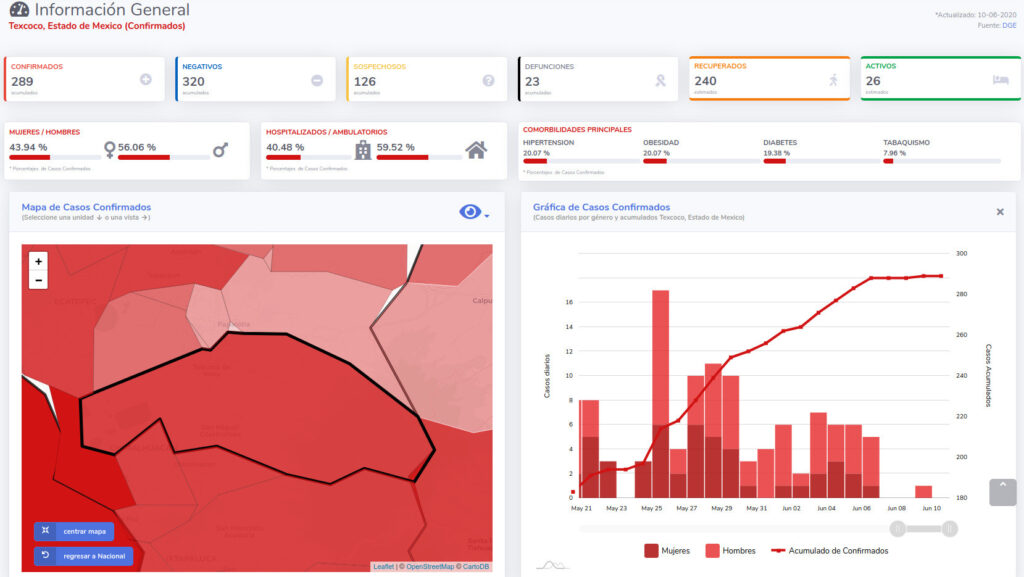Zoom in on the map

coord(38,261)
